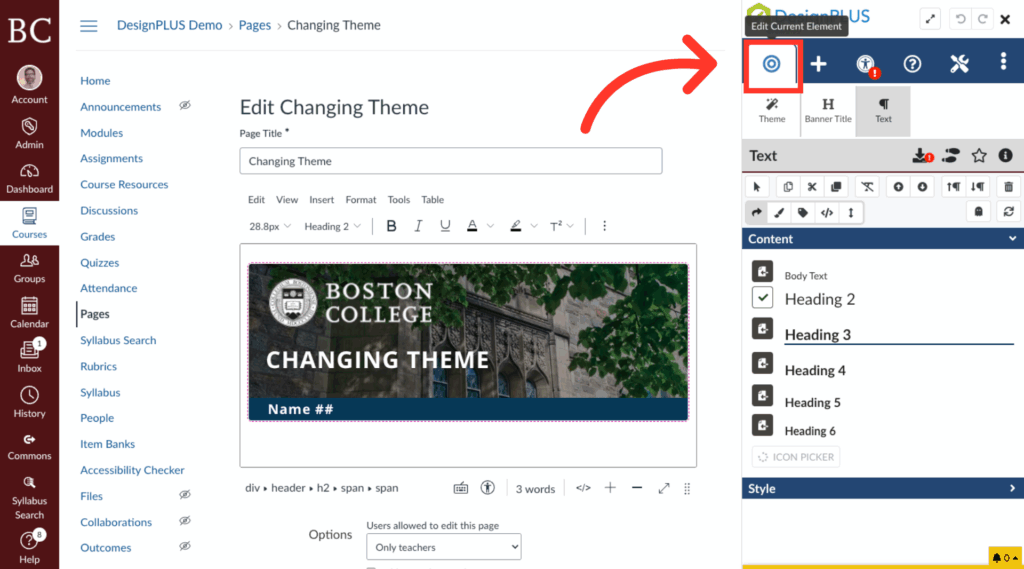Click the footsteps icon in Text header
Viewport: 1024px width, 569px height.
click(x=952, y=155)
